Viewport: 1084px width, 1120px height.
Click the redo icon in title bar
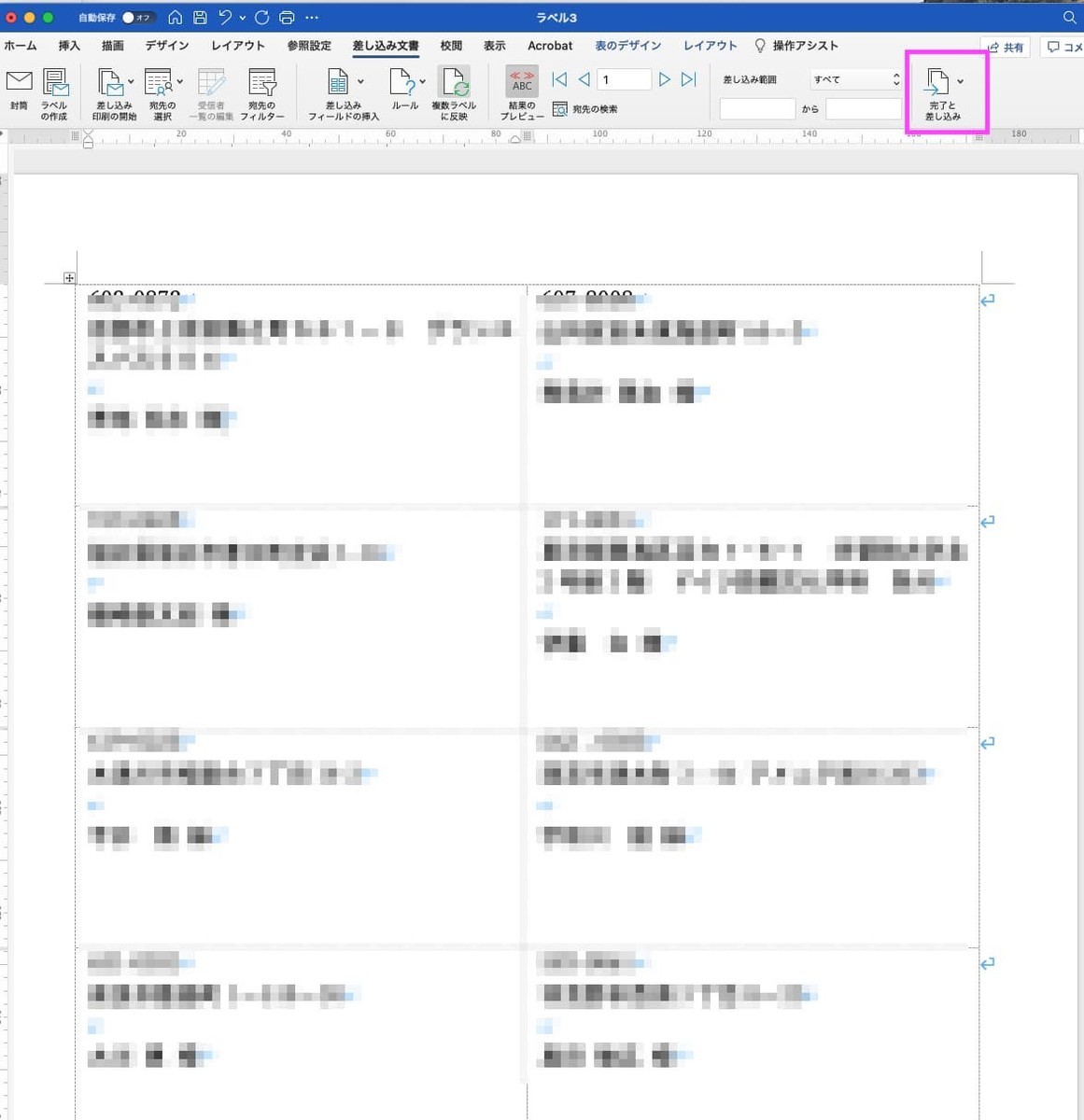pos(262,17)
